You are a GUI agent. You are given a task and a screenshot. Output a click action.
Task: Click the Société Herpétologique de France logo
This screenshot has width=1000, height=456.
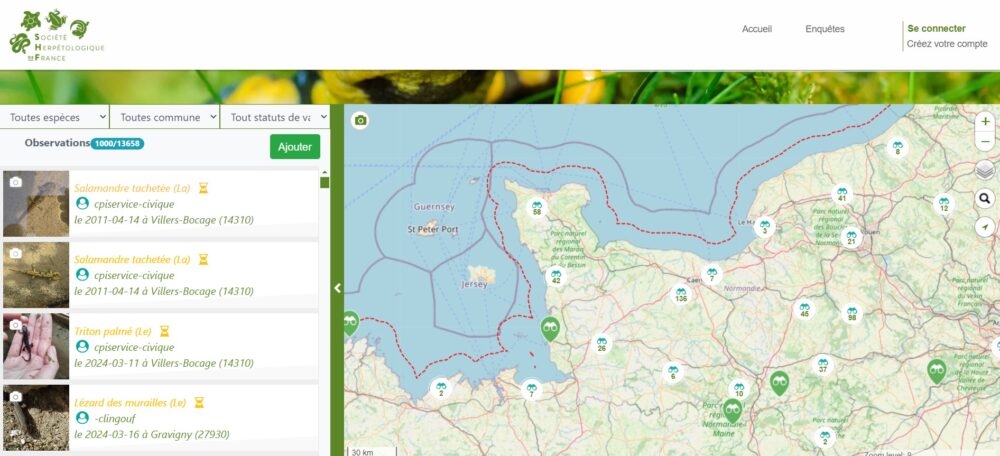coord(56,36)
